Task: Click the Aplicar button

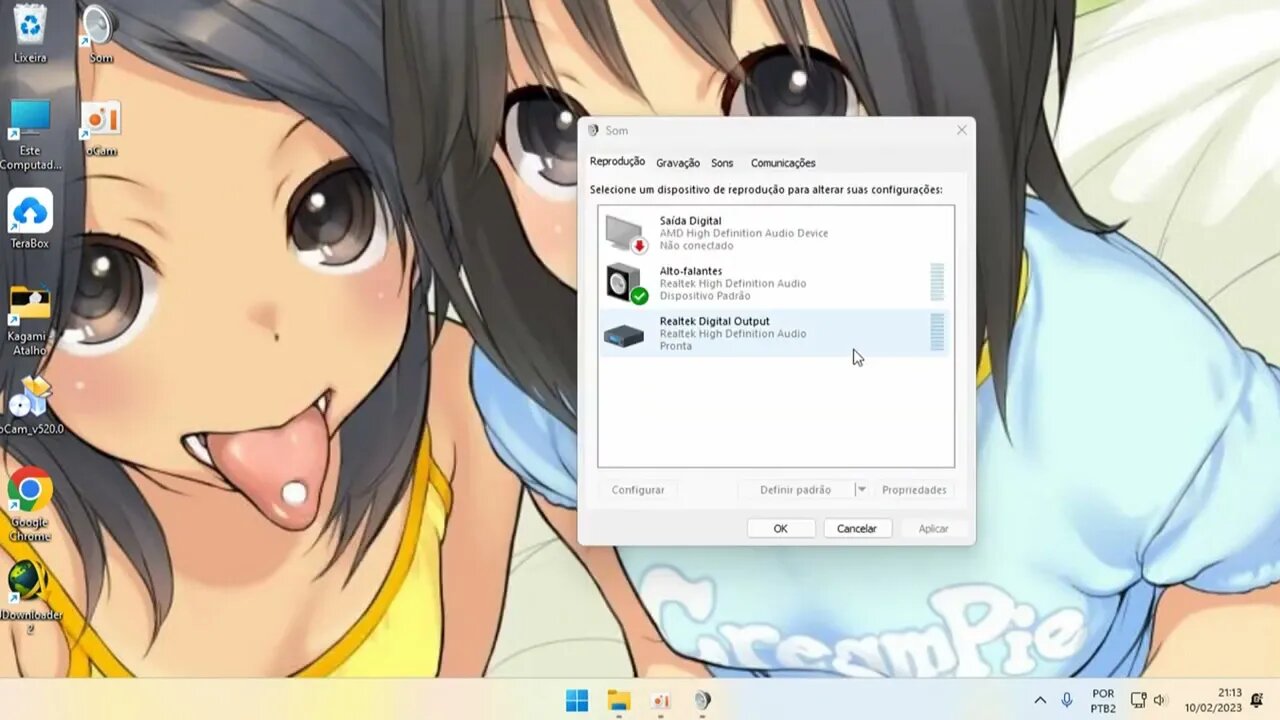Action: 933,528
